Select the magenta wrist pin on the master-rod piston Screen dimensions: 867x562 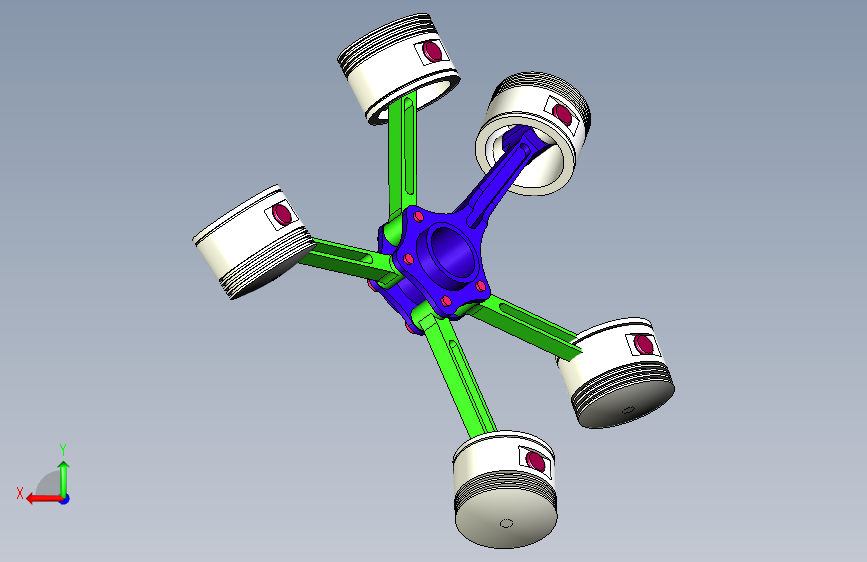[563, 114]
